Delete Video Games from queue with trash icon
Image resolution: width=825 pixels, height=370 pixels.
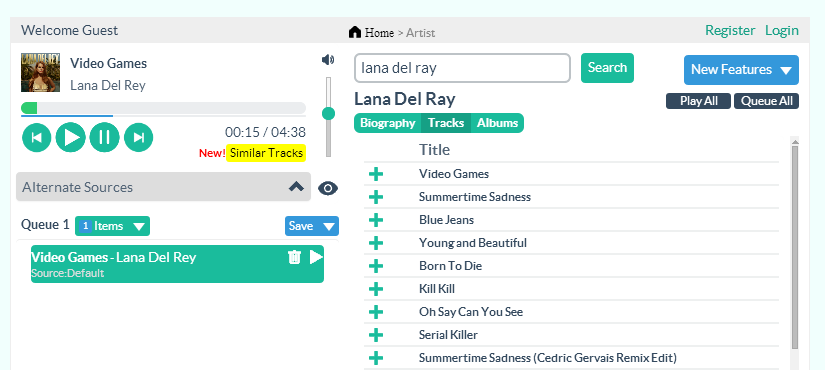pyautogui.click(x=294, y=257)
